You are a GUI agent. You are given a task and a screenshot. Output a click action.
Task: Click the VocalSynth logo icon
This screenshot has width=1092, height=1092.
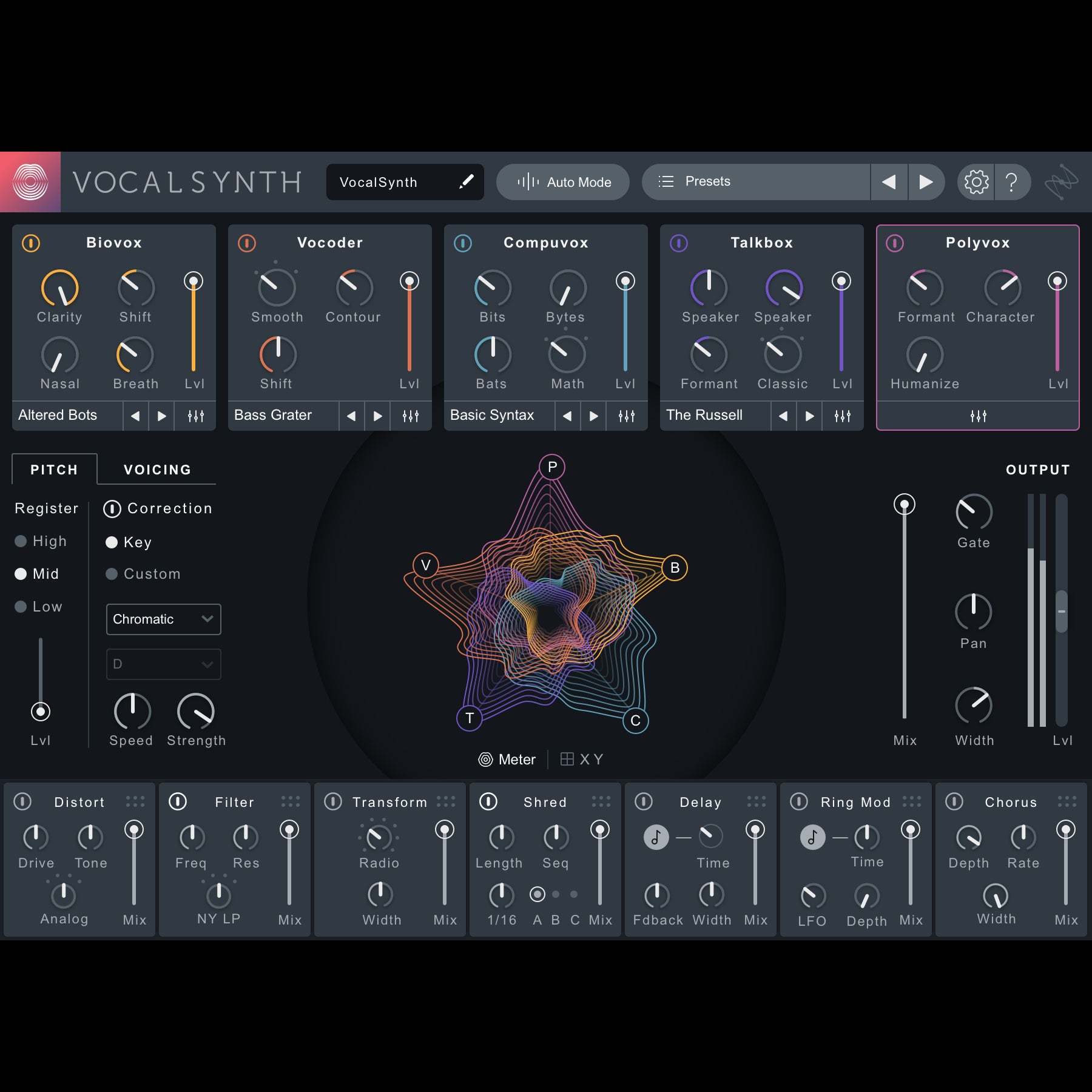click(30, 182)
